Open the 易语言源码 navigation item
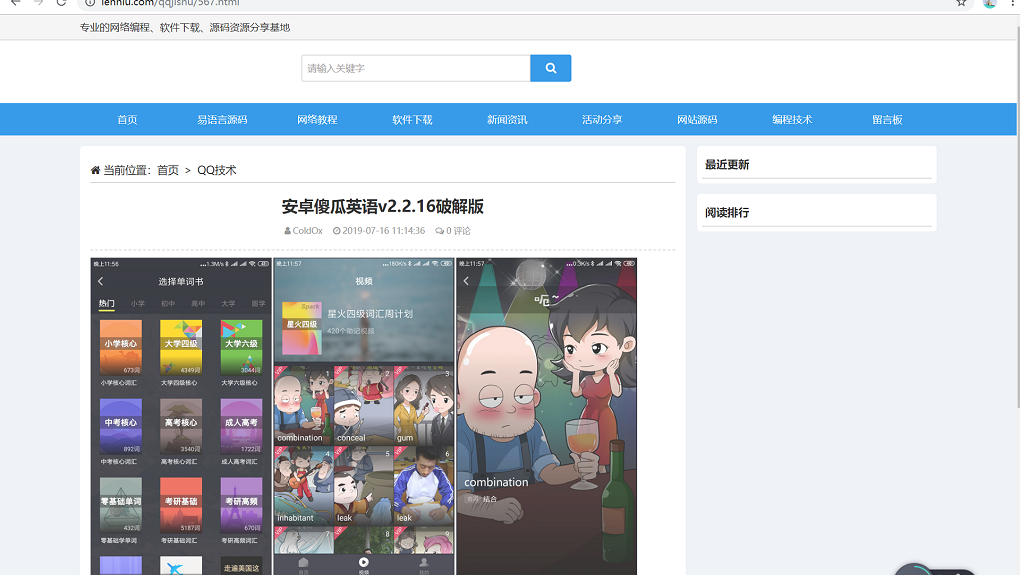Viewport: 1020px width, 575px height. (222, 120)
